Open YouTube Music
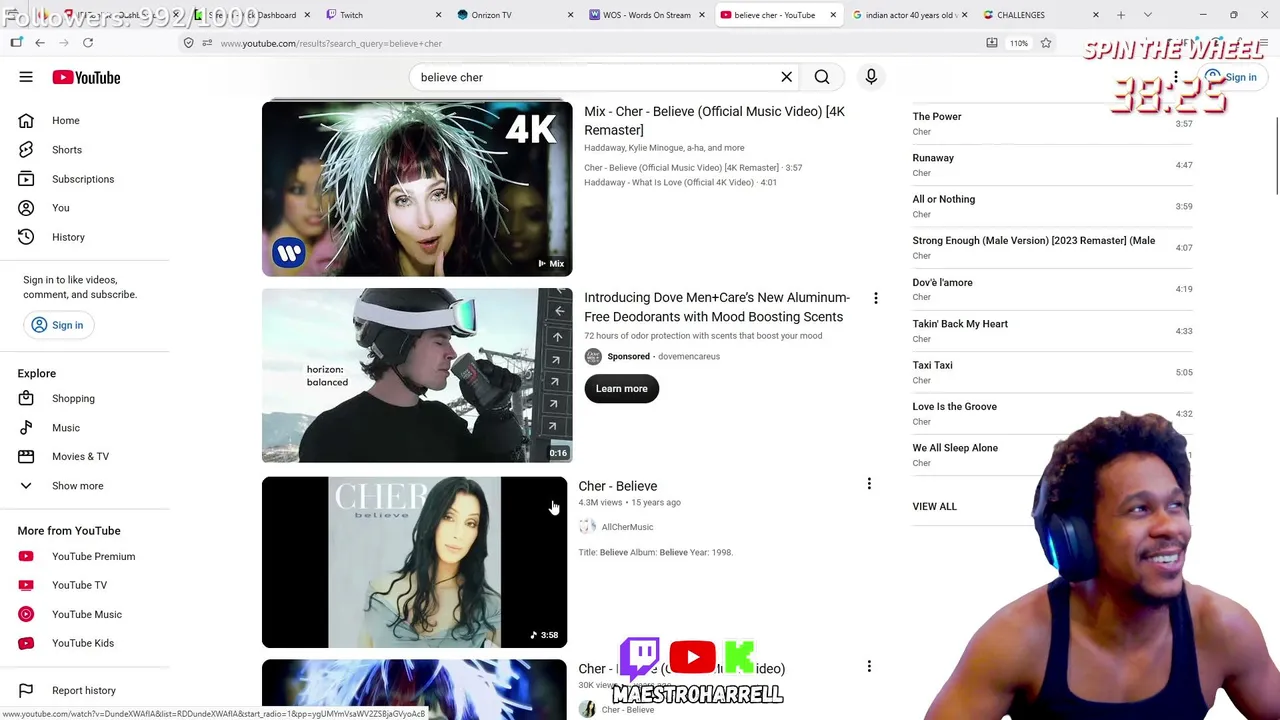1280x720 pixels. [85, 614]
